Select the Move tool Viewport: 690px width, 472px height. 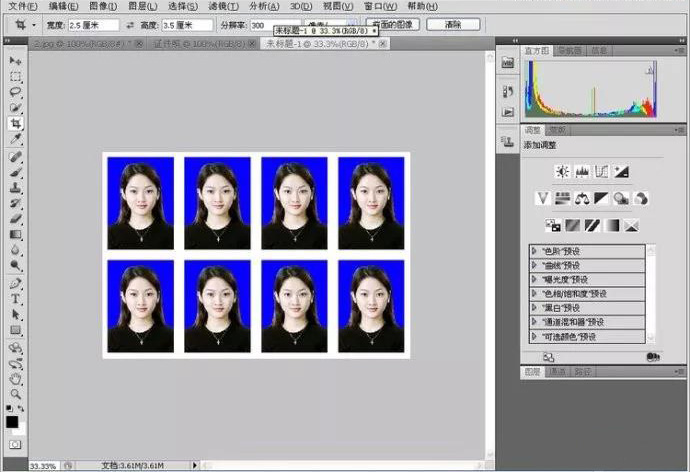point(16,61)
